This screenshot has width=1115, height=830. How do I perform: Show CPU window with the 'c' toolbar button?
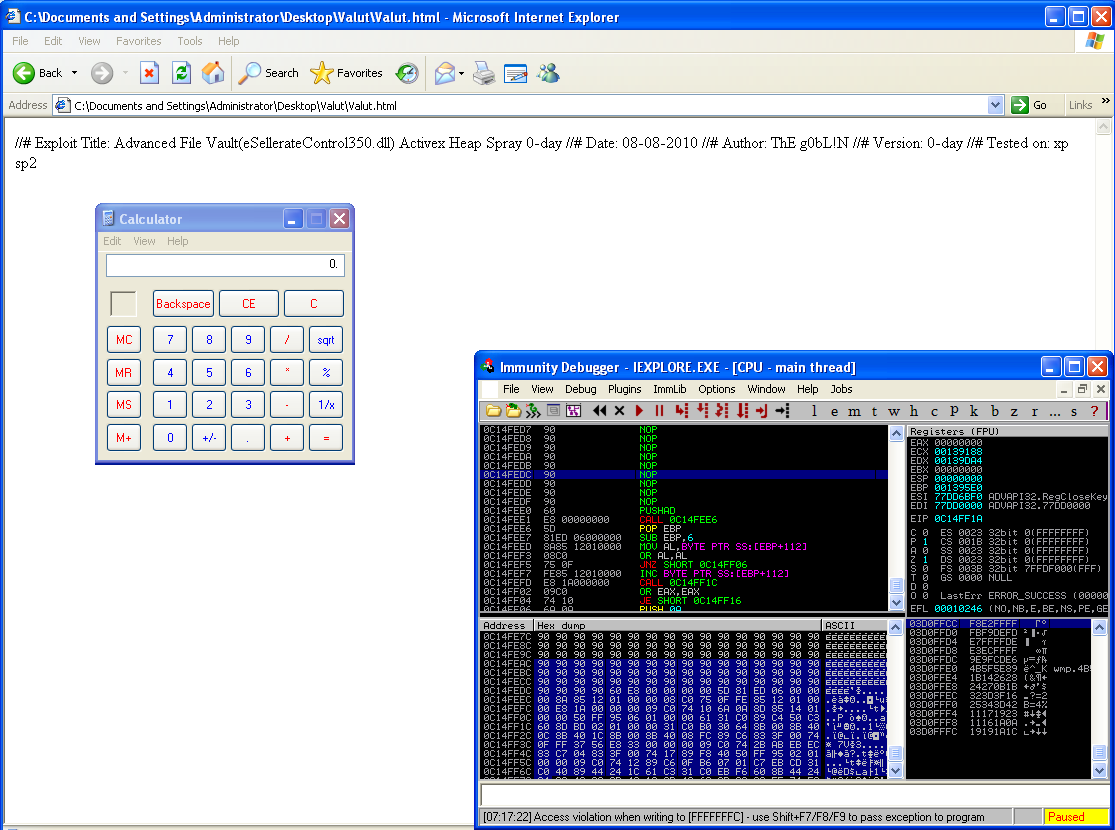pyautogui.click(x=934, y=411)
